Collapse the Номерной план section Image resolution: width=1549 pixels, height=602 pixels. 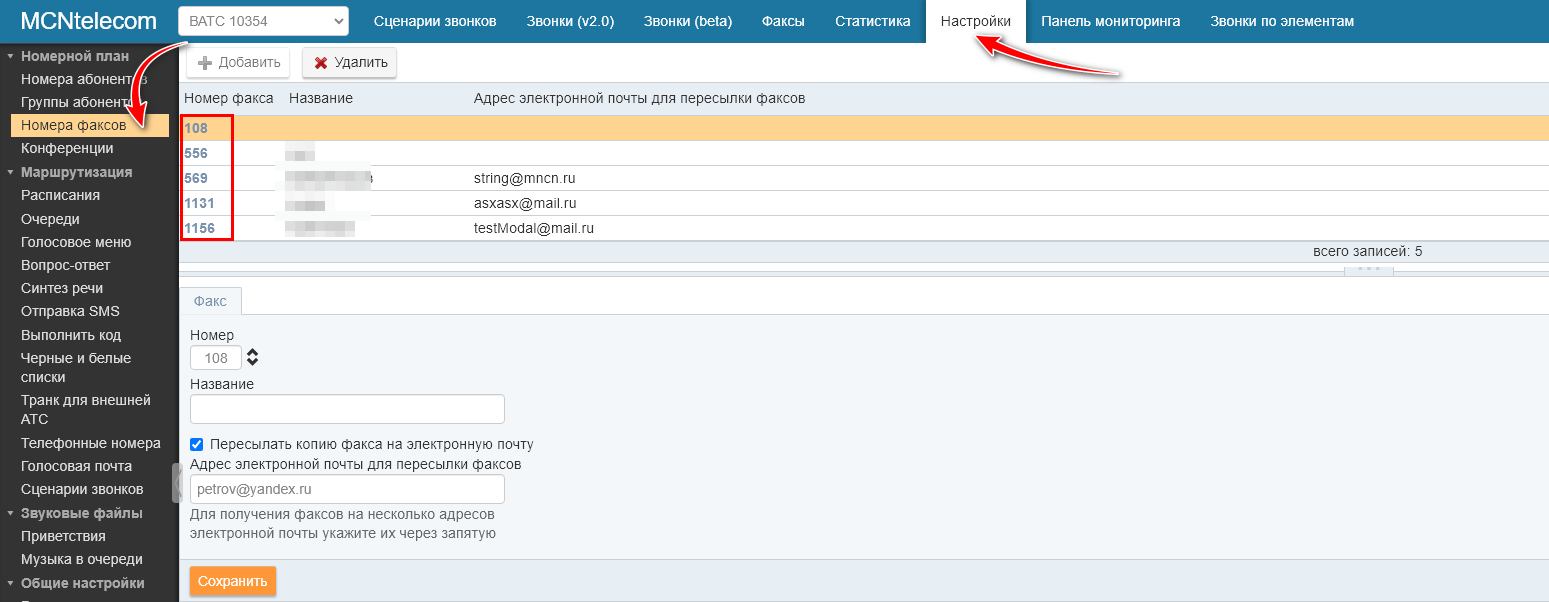(75, 56)
